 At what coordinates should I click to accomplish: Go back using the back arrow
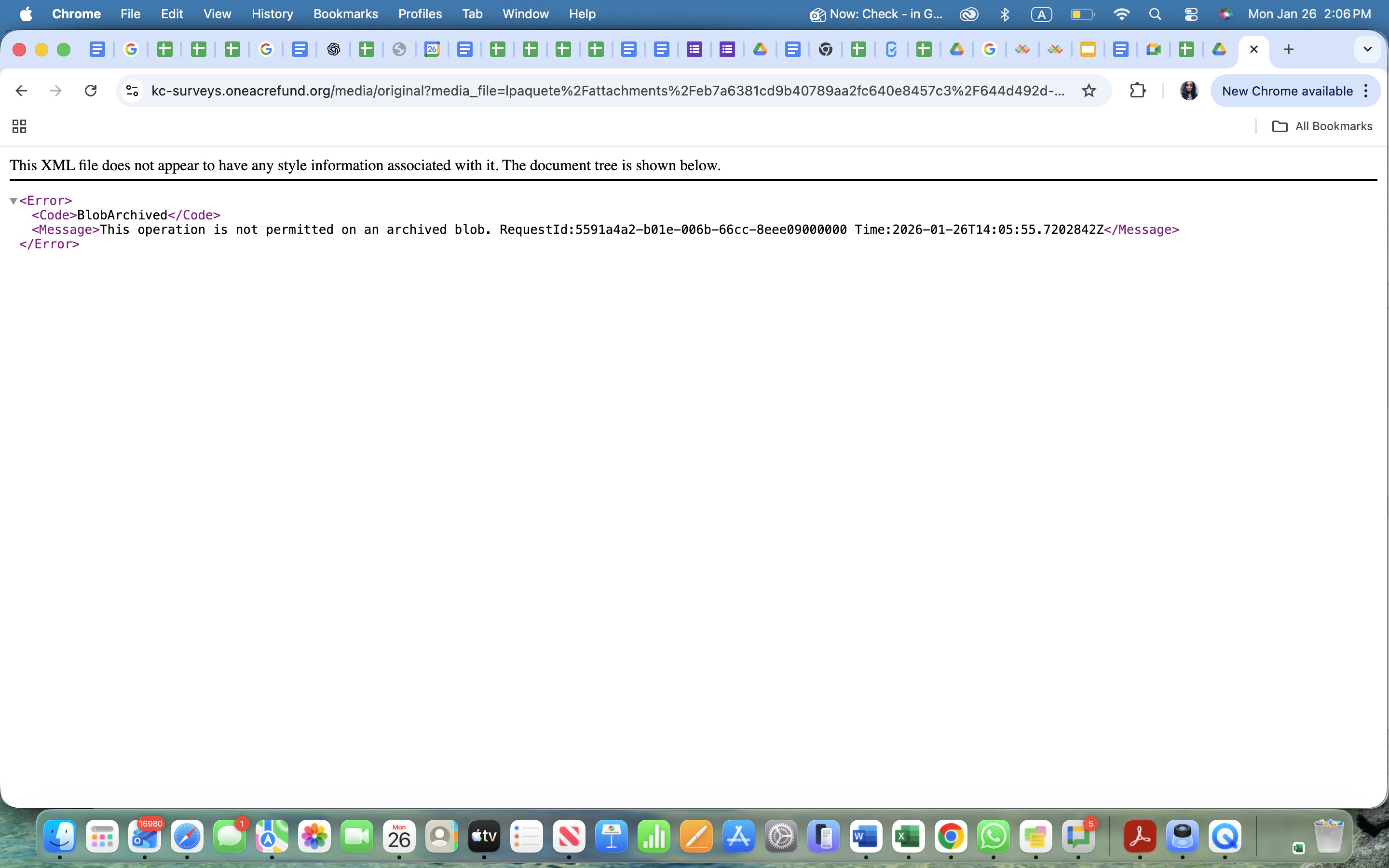pos(21,91)
